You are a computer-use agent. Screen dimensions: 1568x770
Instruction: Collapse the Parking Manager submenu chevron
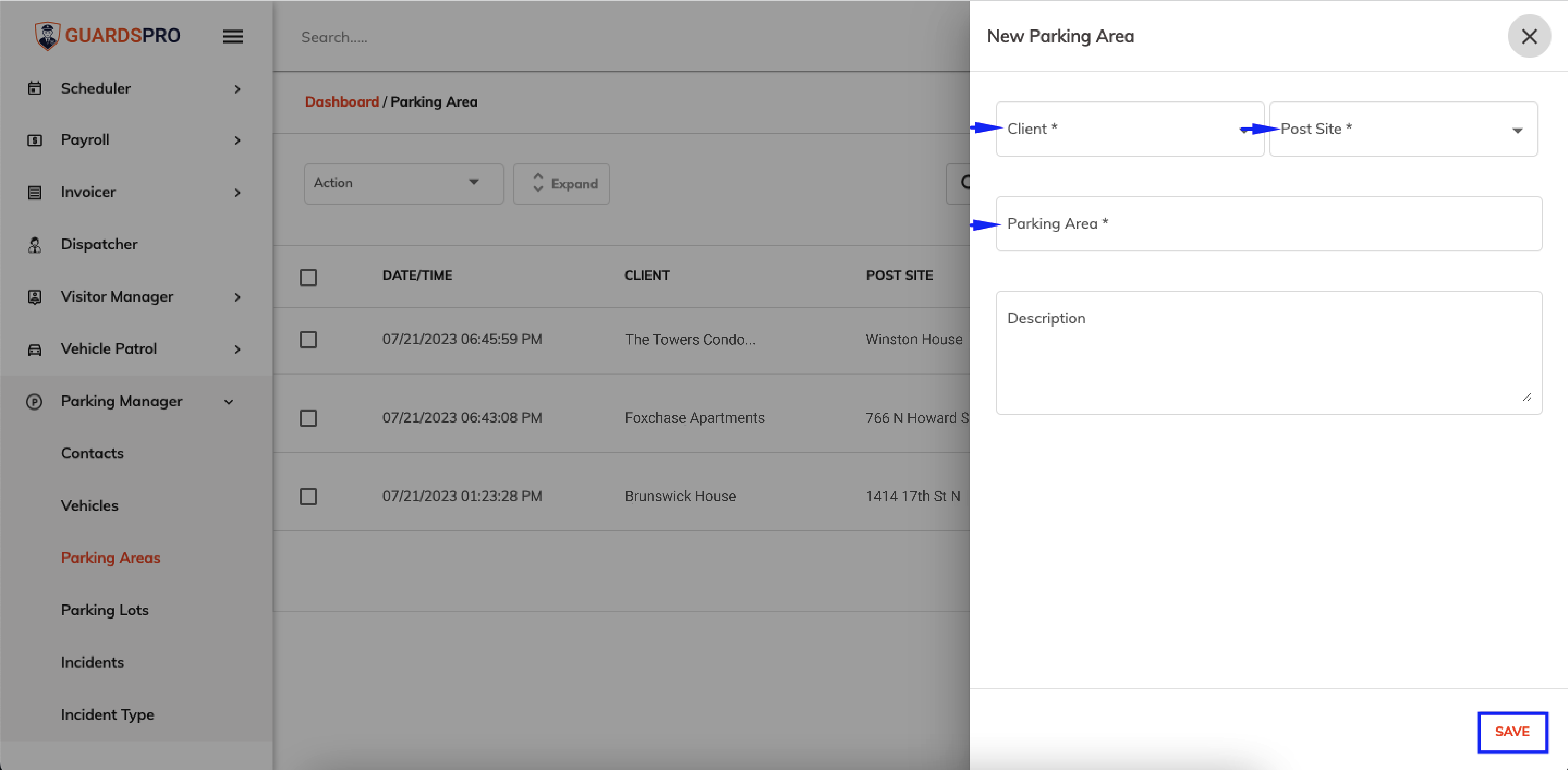pyautogui.click(x=229, y=401)
